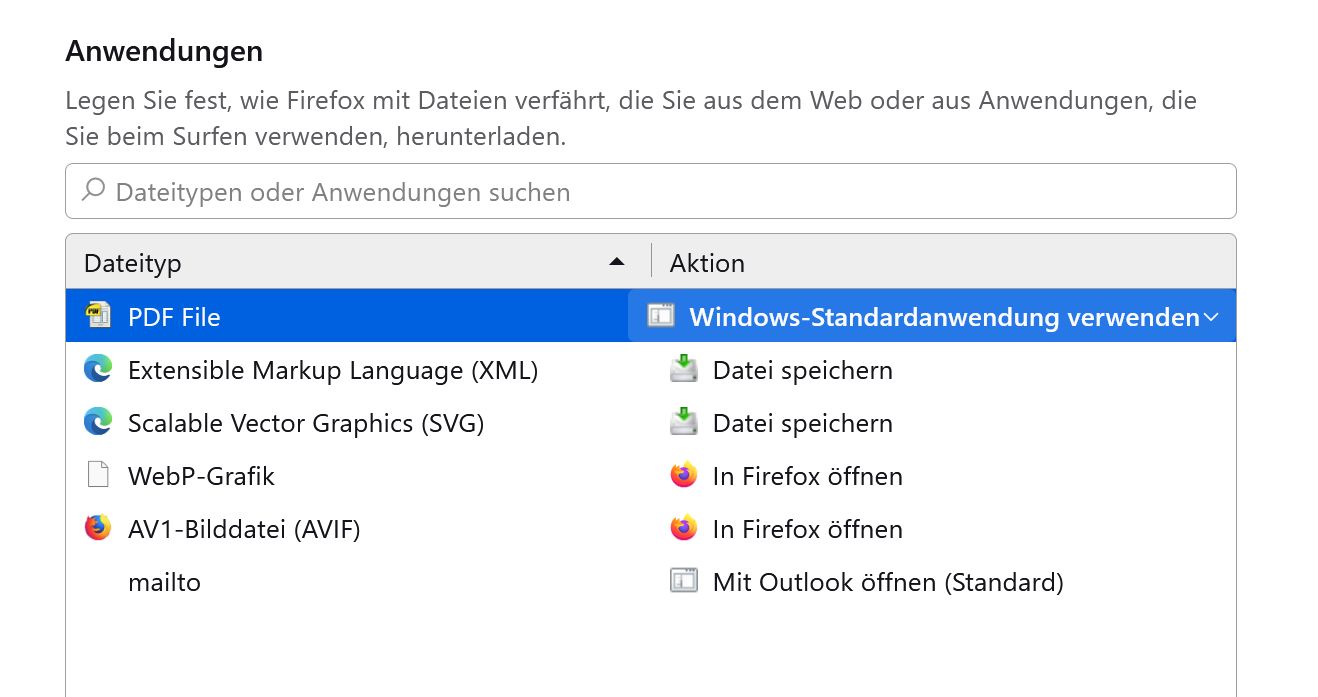This screenshot has width=1318, height=697.
Task: Click the Firefox icon beside AV1-Bilddatei
Action: tap(98, 528)
